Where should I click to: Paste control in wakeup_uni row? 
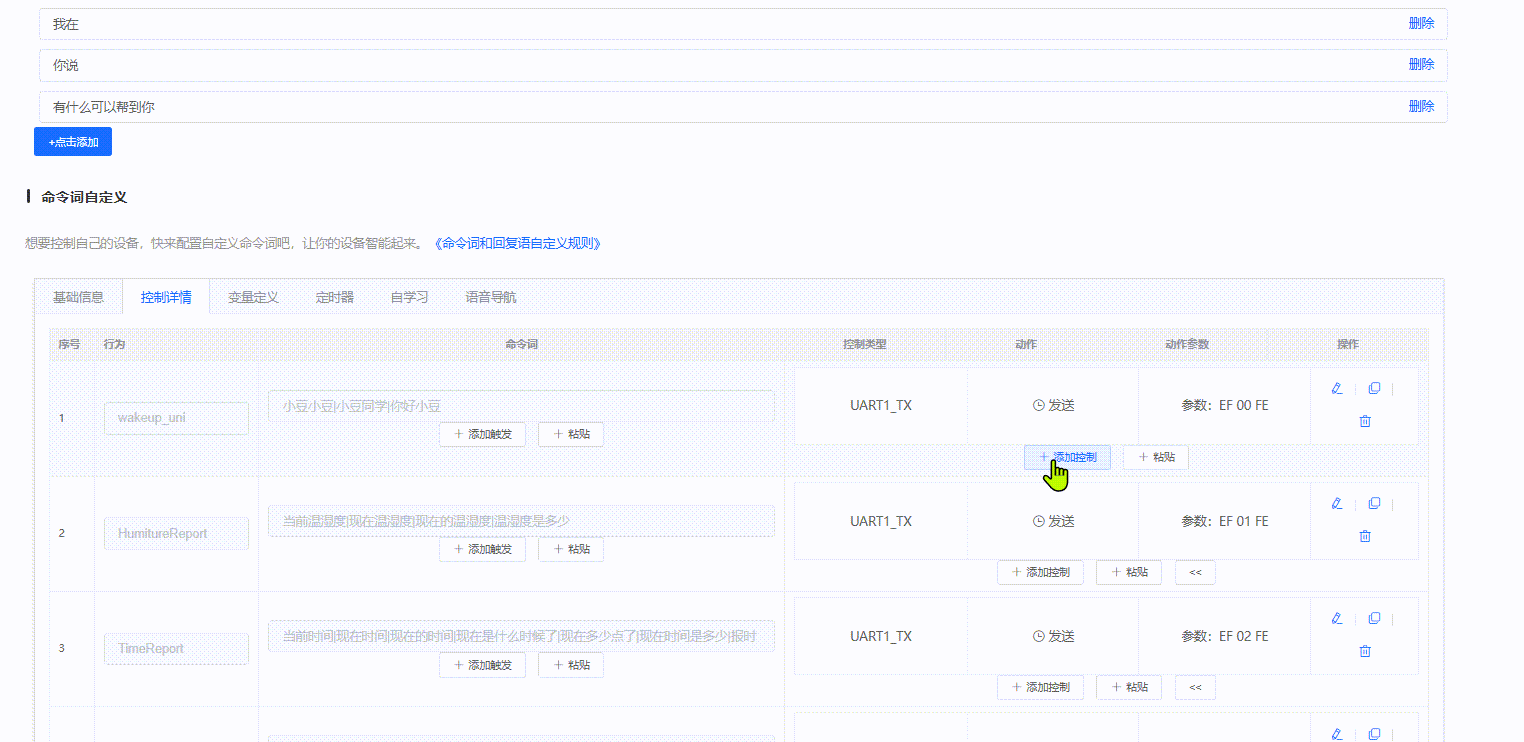pos(1156,457)
